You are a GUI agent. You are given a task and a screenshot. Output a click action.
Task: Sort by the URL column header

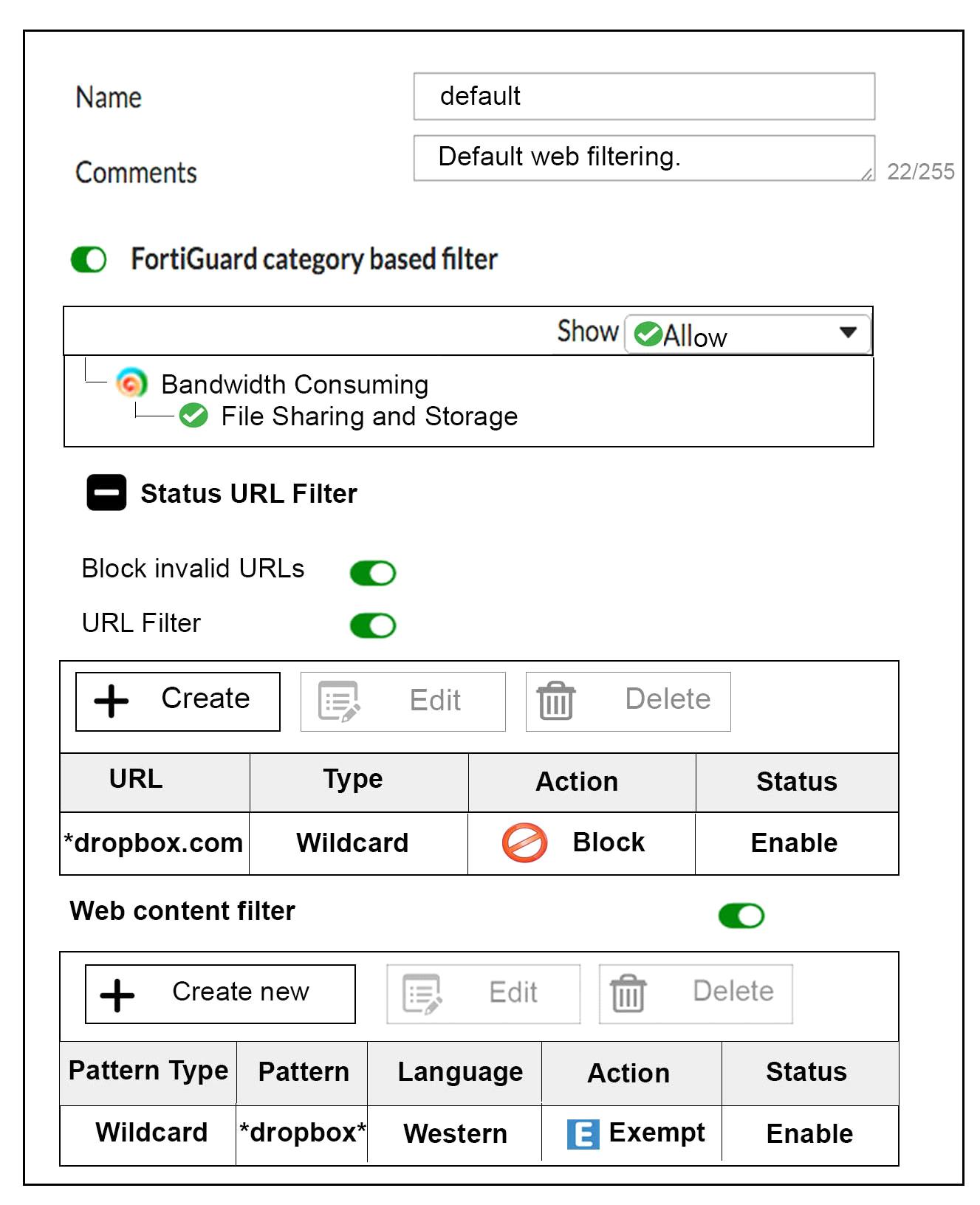tap(136, 780)
